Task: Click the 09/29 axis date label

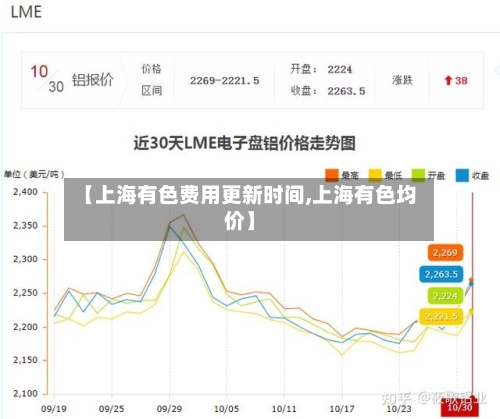Action: (169, 408)
